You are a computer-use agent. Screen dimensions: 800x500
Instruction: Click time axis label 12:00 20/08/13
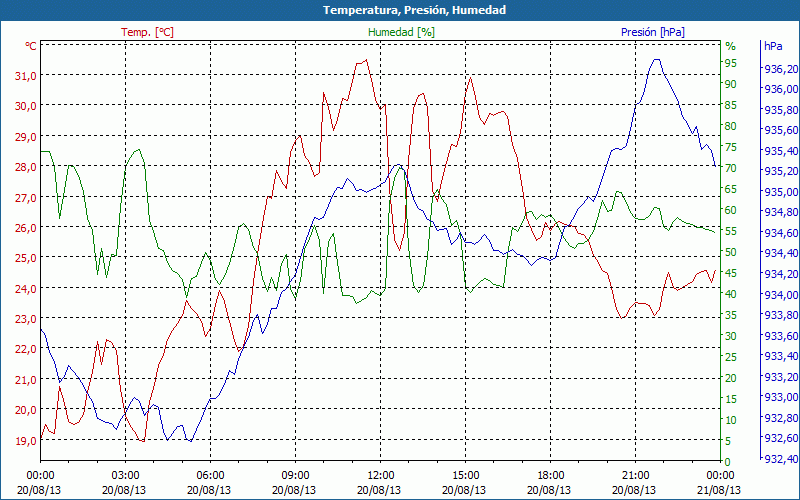pos(380,483)
